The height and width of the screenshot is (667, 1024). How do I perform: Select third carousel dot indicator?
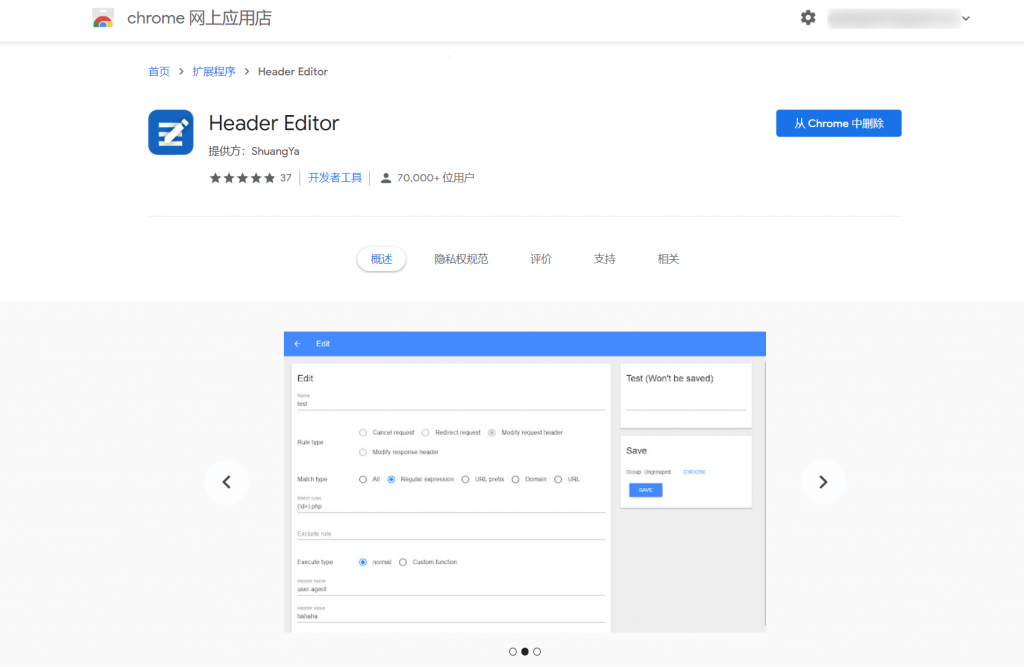537,651
